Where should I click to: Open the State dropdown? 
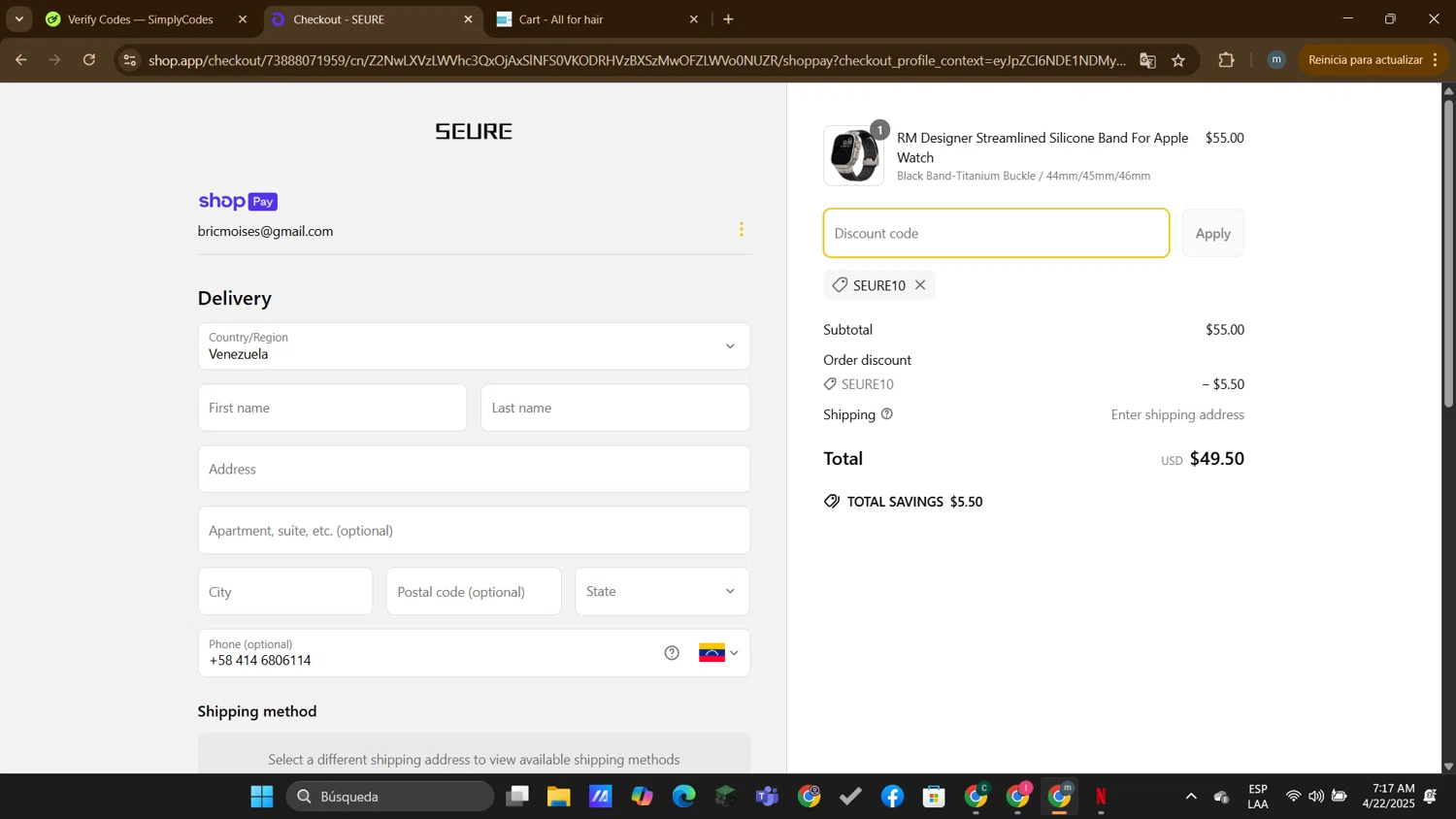tap(662, 591)
